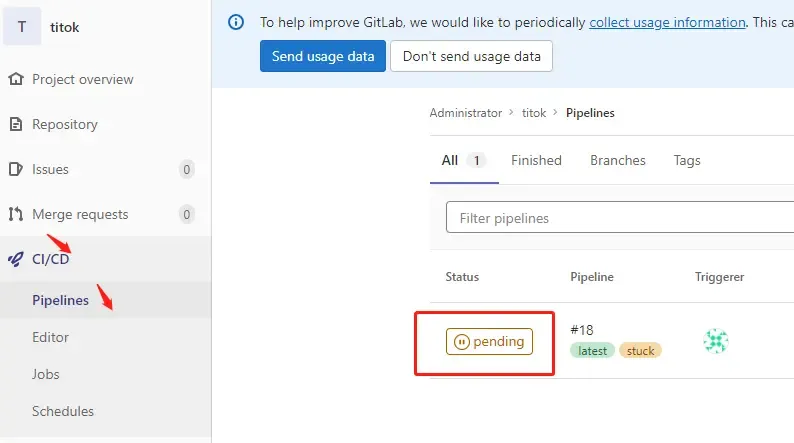Click Don't send usage data button
The height and width of the screenshot is (443, 794).
point(471,56)
